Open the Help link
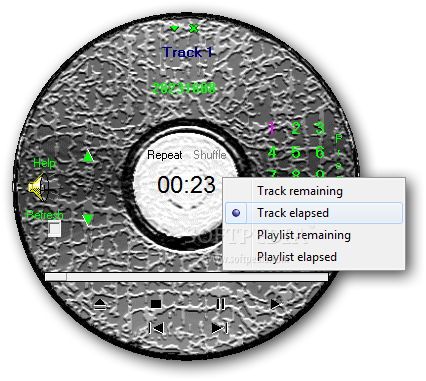This screenshot has height=381, width=426. click(x=44, y=163)
